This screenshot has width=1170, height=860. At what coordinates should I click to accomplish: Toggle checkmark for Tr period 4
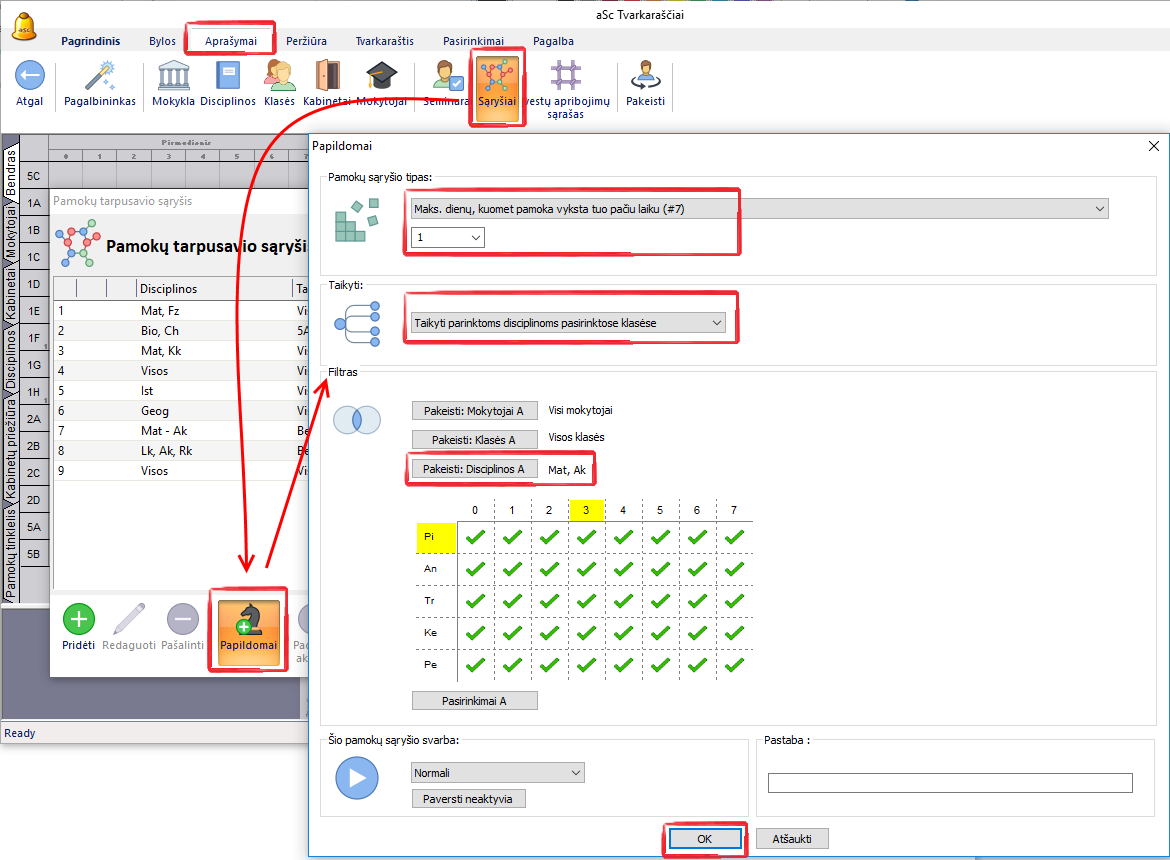[x=623, y=601]
